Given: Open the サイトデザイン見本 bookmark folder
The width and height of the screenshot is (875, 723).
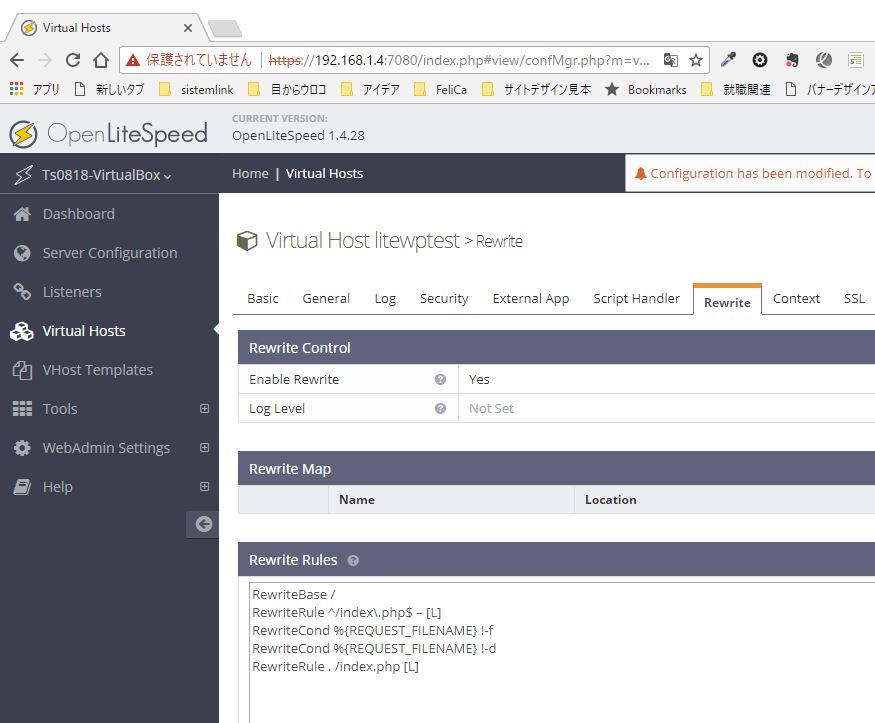Looking at the screenshot, I should pyautogui.click(x=536, y=89).
